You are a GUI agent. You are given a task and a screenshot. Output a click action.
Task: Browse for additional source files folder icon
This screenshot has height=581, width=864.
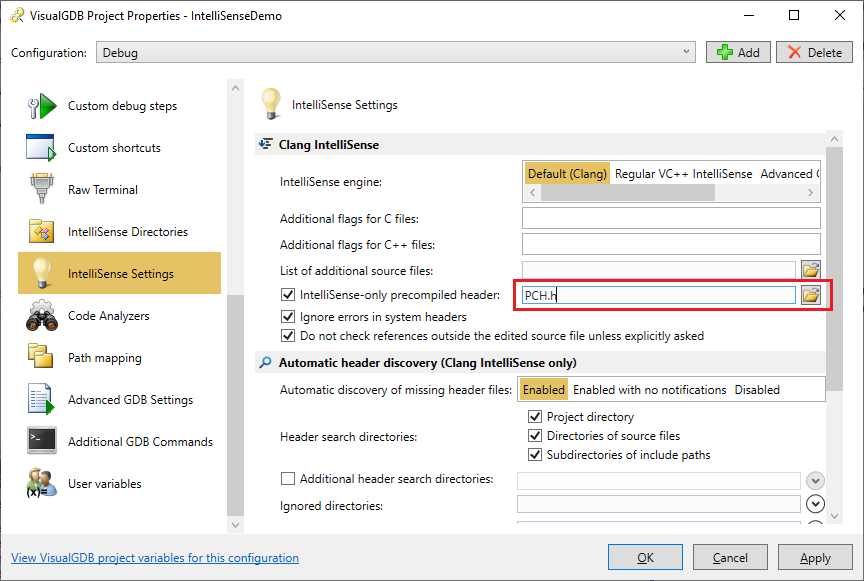coord(811,270)
